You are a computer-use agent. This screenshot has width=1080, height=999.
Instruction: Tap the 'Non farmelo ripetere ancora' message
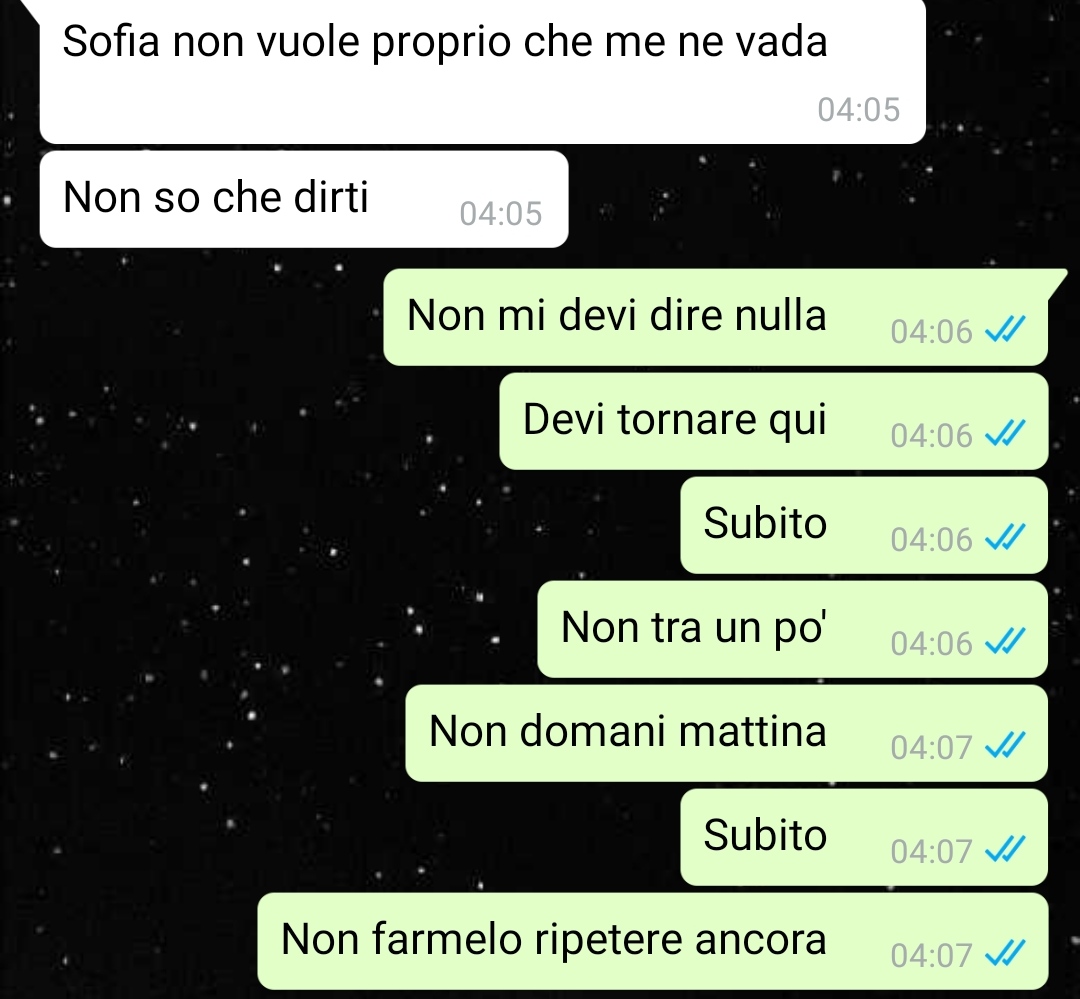pyautogui.click(x=653, y=941)
